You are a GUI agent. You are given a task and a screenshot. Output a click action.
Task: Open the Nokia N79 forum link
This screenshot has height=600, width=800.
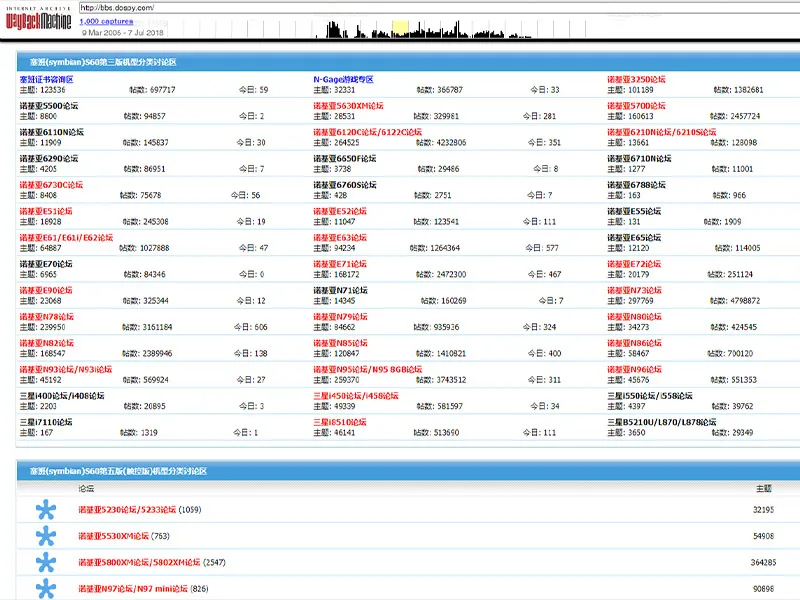340,317
